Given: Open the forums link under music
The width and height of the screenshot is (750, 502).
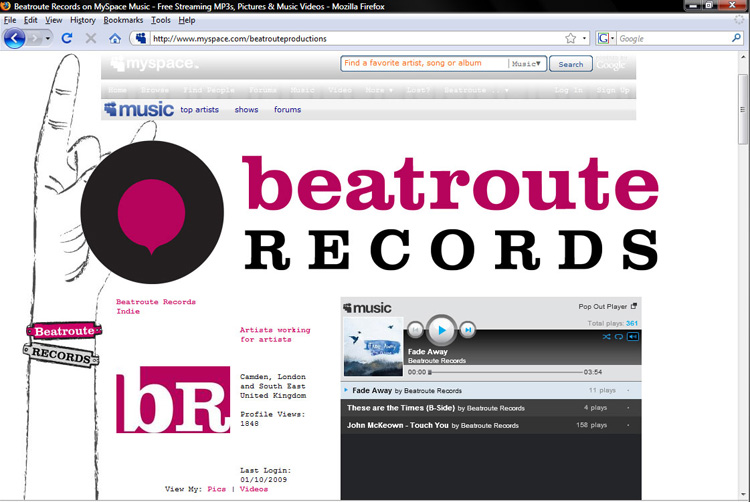Looking at the screenshot, I should (x=287, y=109).
